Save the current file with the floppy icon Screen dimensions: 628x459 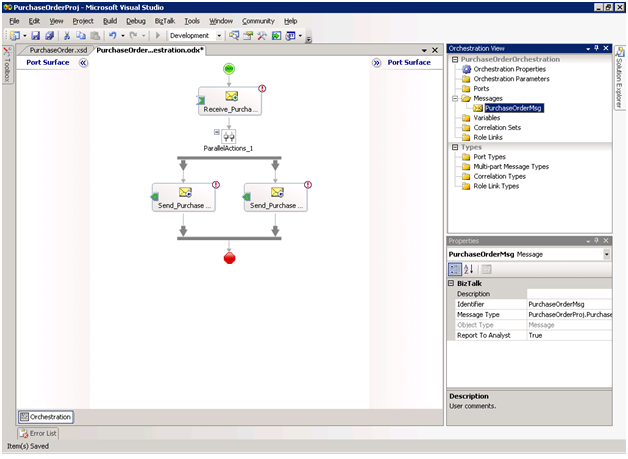36,36
